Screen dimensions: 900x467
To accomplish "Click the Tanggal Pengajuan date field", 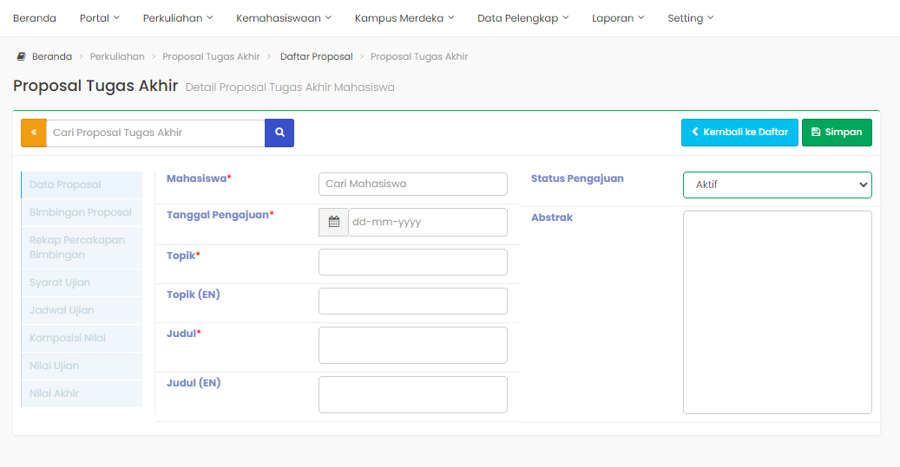I will [427, 222].
